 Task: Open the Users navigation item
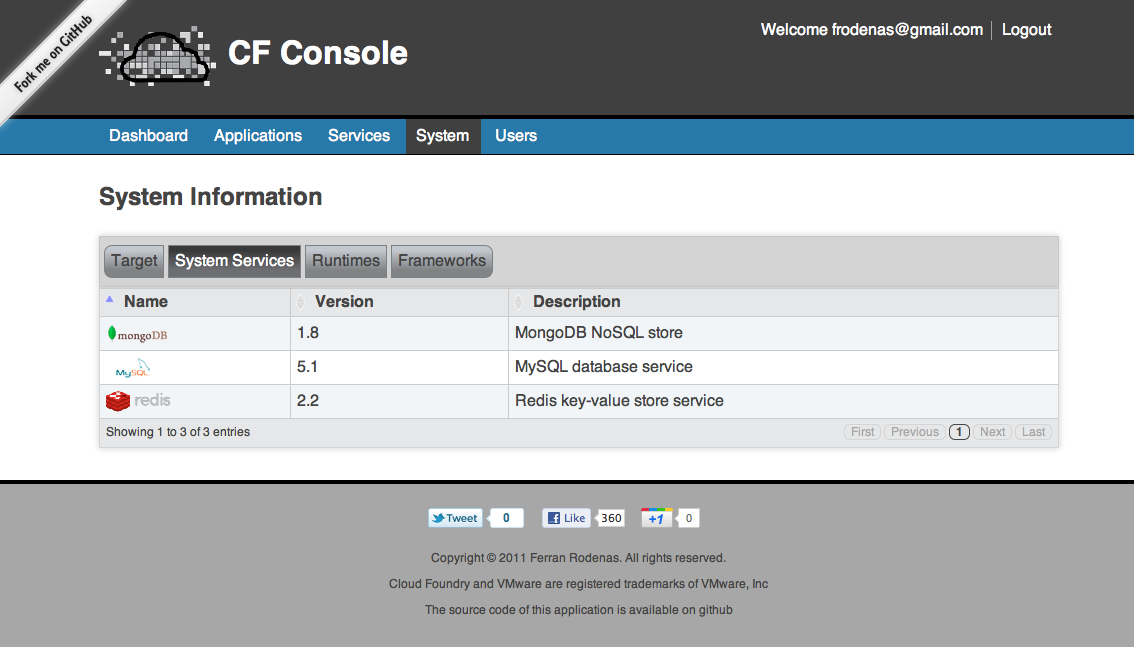coord(516,136)
